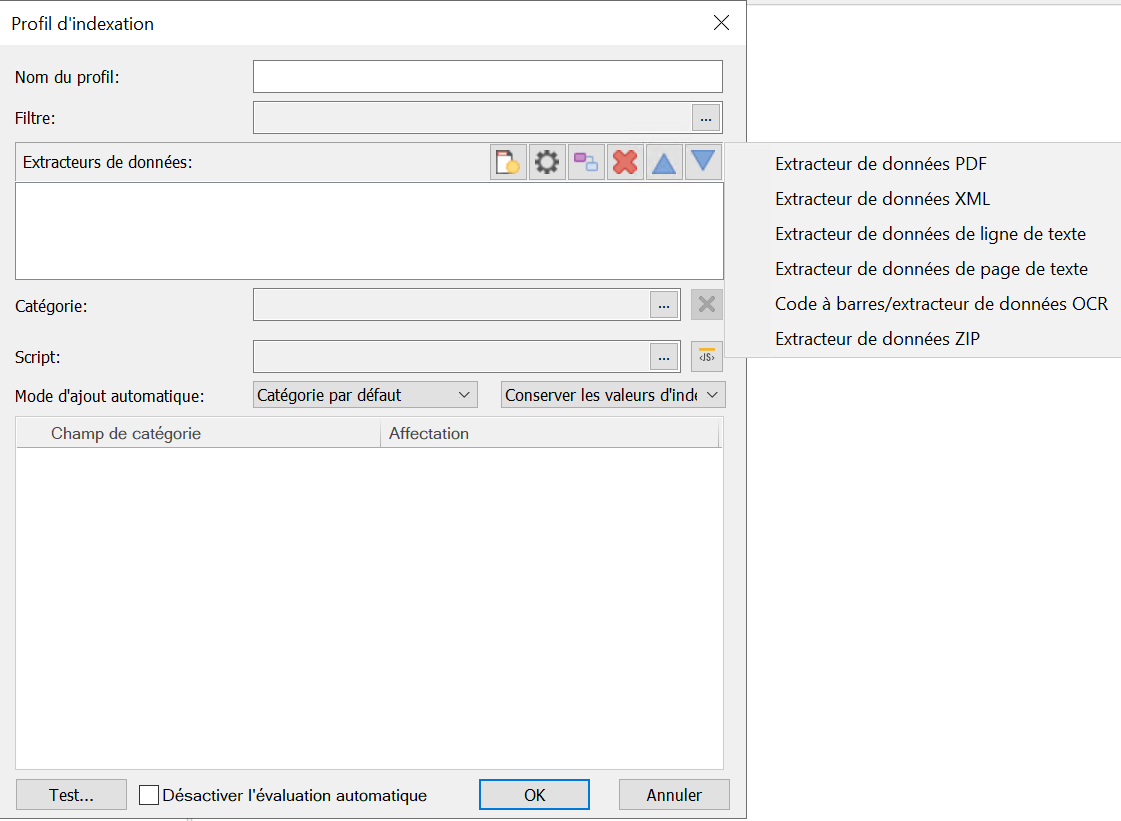
Task: Click the Extracteurs de données list box
Action: click(369, 231)
